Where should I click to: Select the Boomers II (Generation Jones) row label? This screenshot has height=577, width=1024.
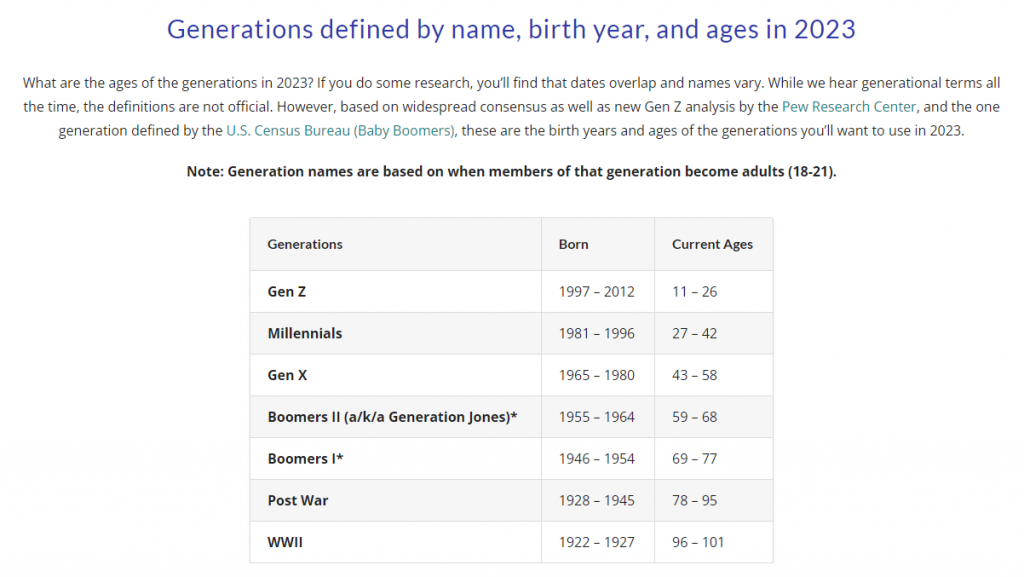pos(392,417)
